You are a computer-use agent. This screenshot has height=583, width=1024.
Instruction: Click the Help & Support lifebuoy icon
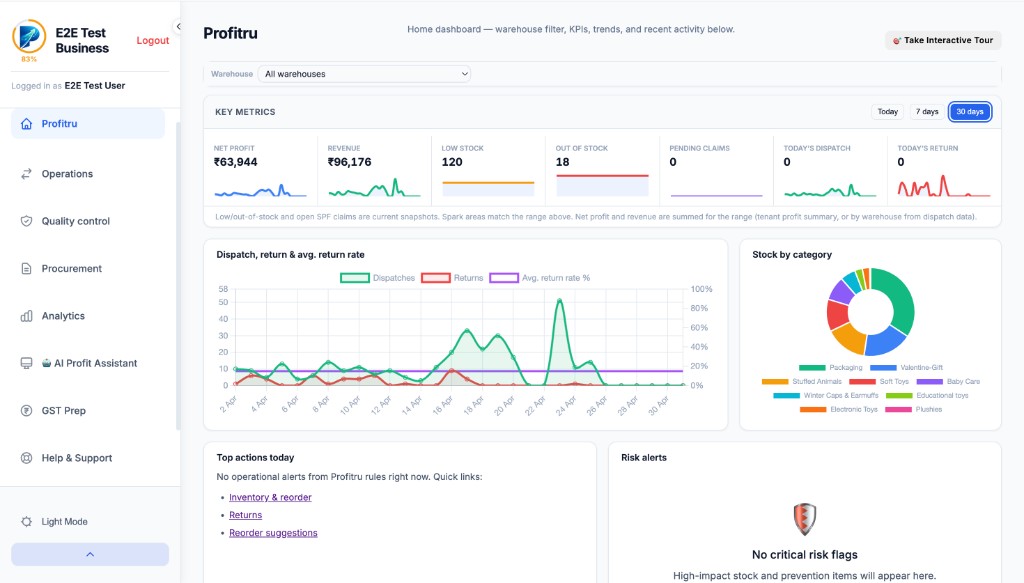click(x=26, y=458)
